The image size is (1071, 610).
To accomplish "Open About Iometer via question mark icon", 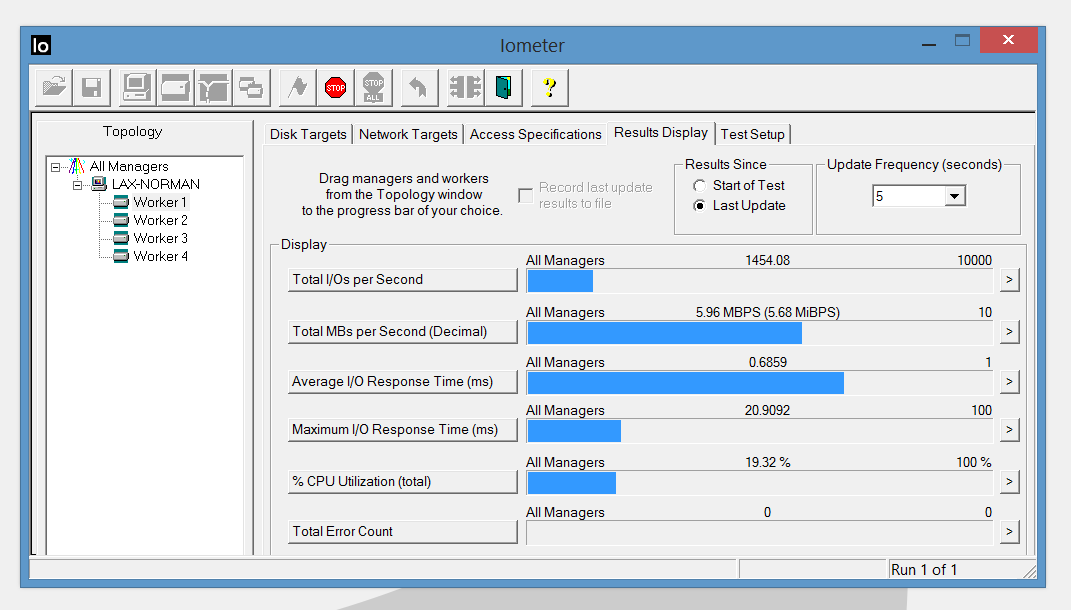I will [x=550, y=87].
